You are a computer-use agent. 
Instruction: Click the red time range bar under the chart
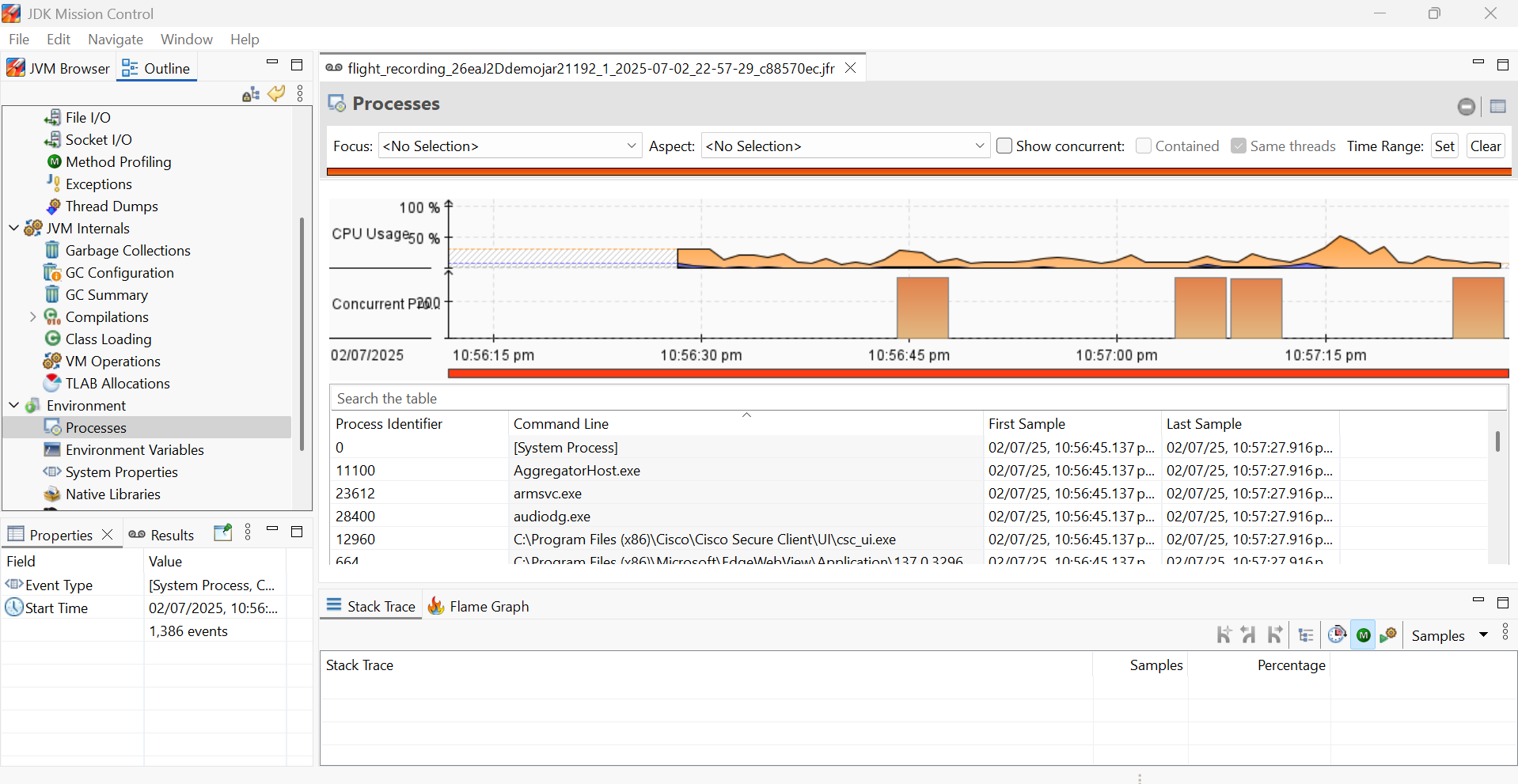click(x=977, y=373)
